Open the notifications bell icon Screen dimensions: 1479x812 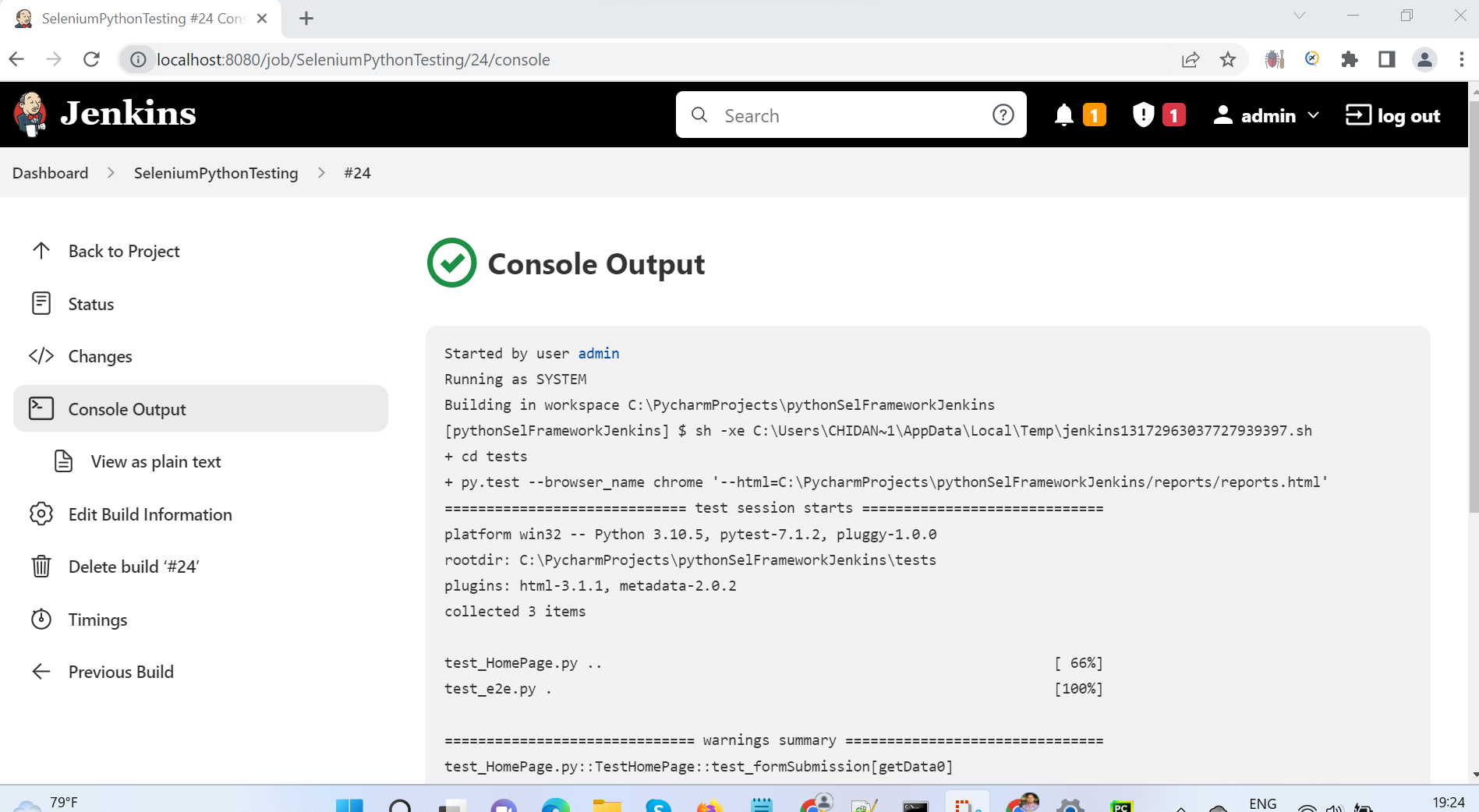click(1063, 115)
